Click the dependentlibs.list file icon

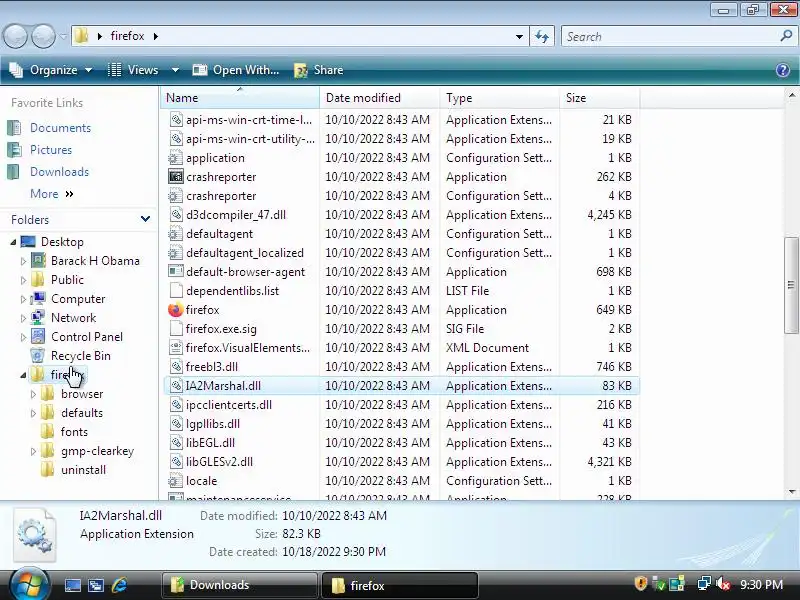click(x=176, y=291)
